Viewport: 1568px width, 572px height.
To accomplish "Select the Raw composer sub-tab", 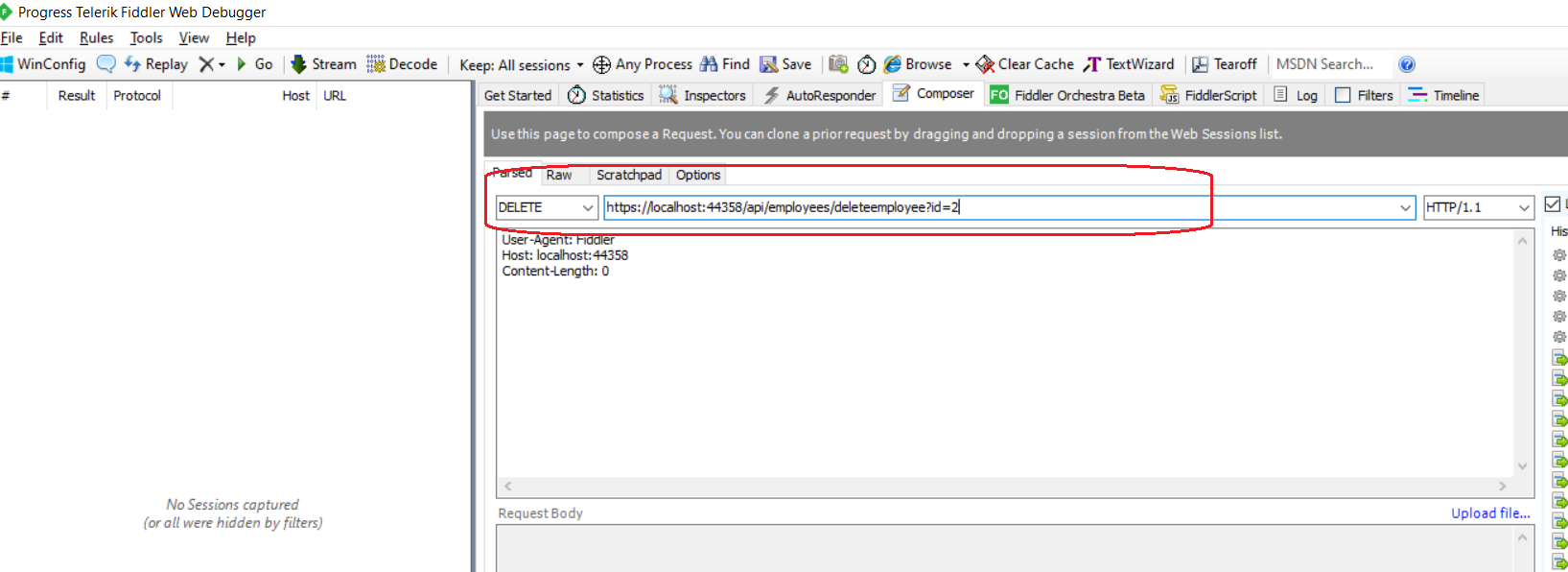I will 559,175.
